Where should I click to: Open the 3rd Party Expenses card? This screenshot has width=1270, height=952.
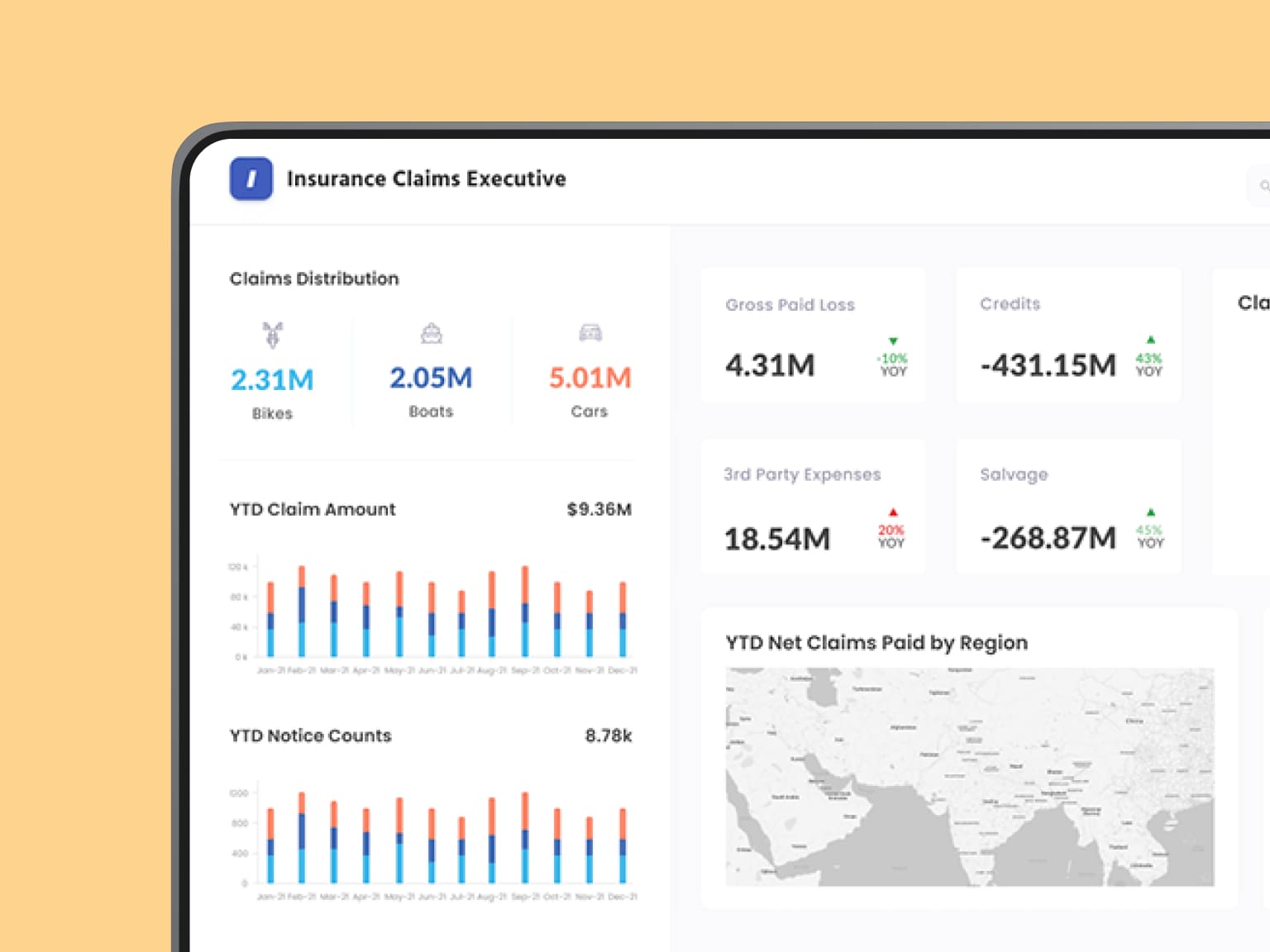click(x=814, y=506)
